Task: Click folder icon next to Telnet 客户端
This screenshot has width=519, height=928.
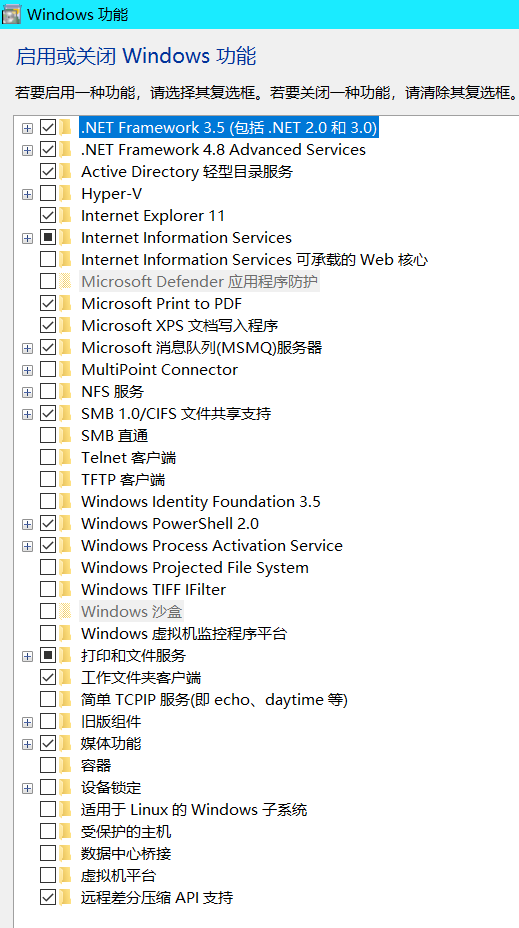Action: pos(66,457)
